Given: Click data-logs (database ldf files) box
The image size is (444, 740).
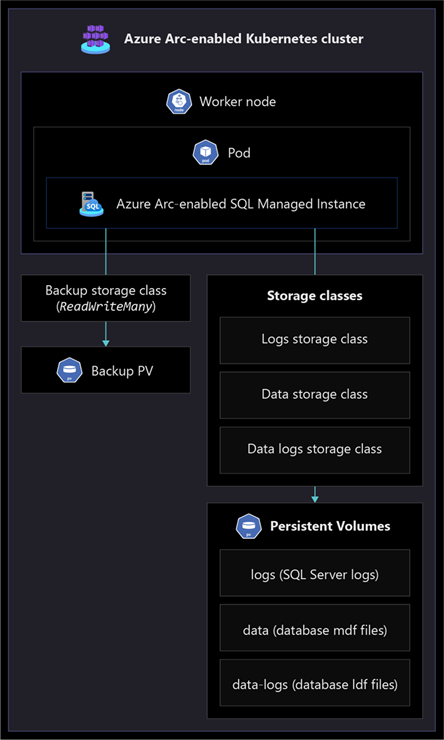Looking at the screenshot, I should point(315,682).
